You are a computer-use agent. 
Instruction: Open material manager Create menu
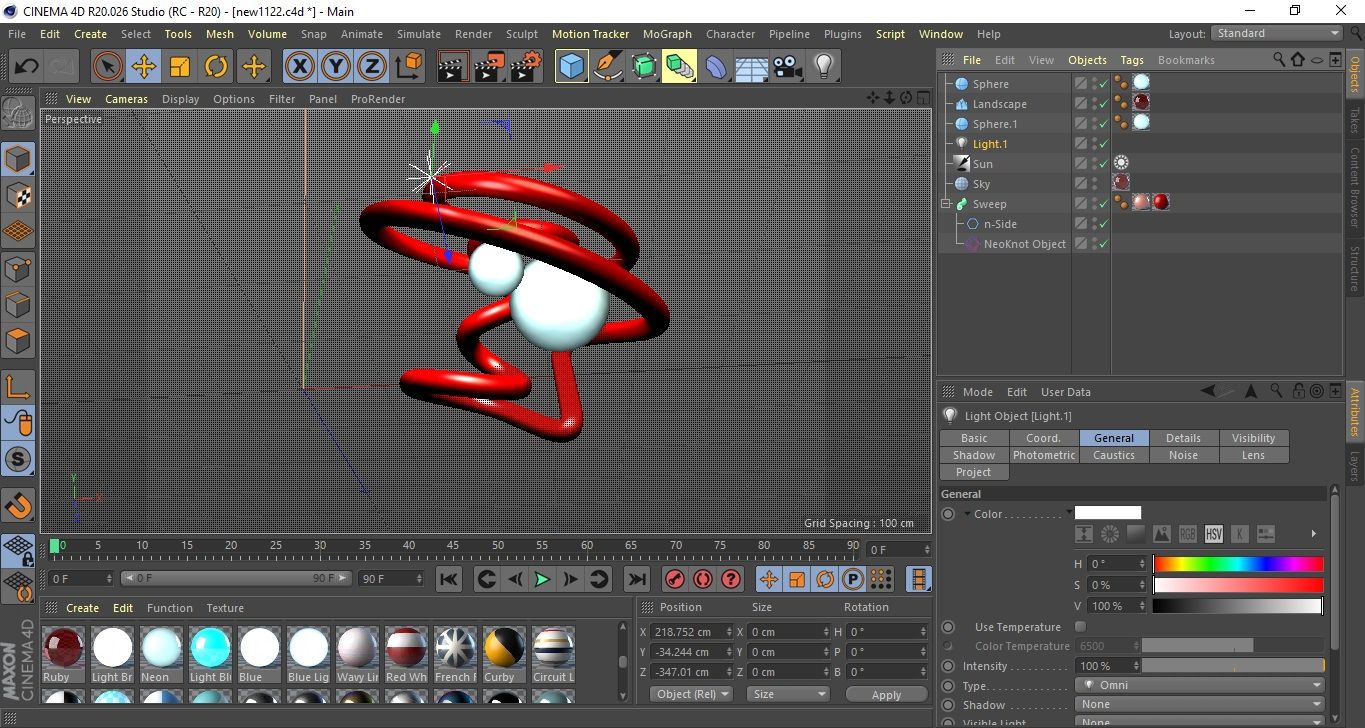coord(83,608)
